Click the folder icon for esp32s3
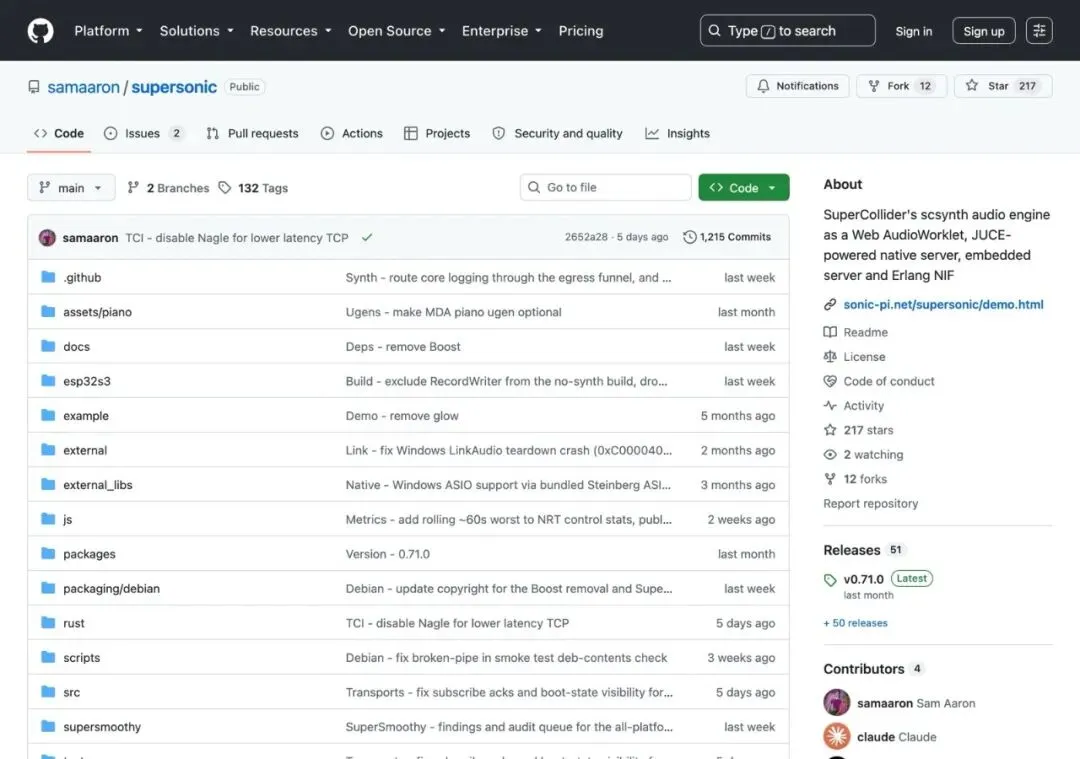The height and width of the screenshot is (759, 1080). click(x=48, y=380)
